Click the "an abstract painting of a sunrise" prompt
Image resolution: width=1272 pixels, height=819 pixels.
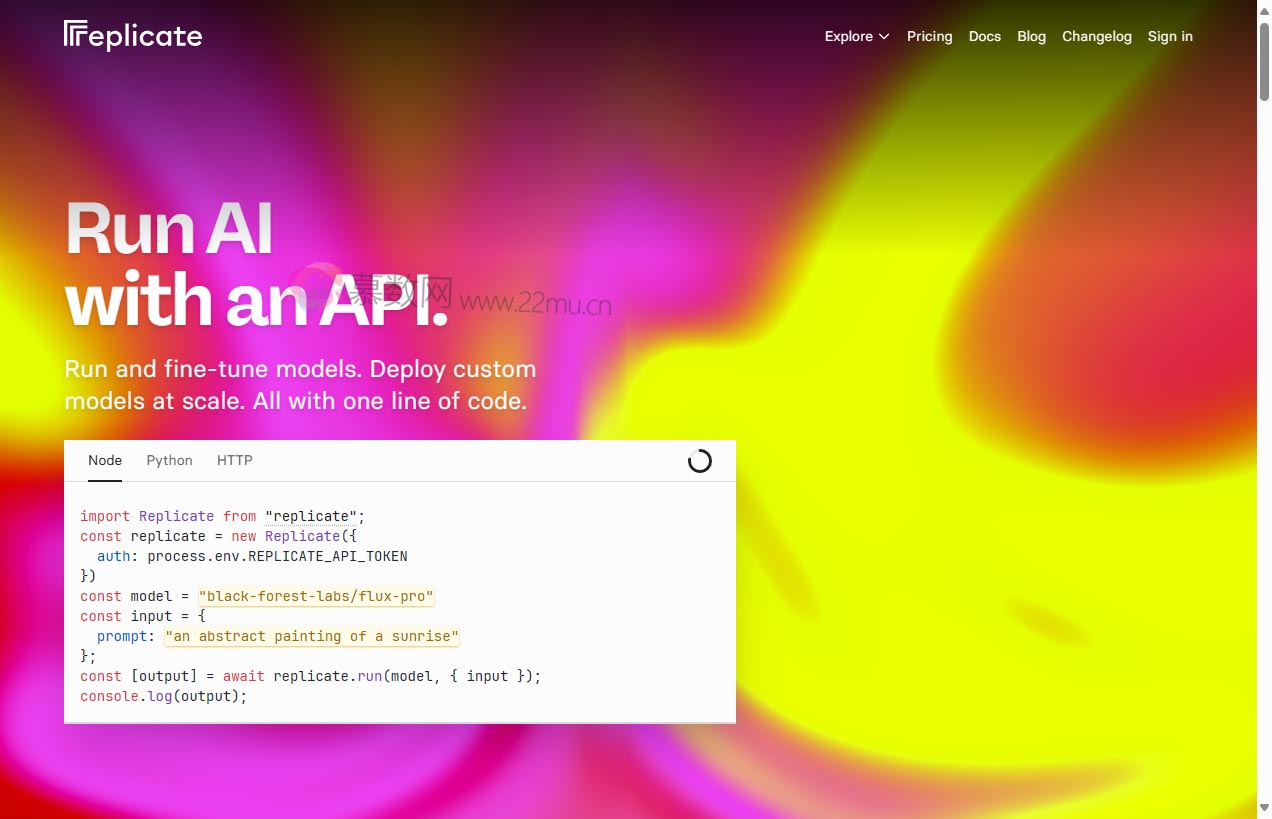[312, 637]
